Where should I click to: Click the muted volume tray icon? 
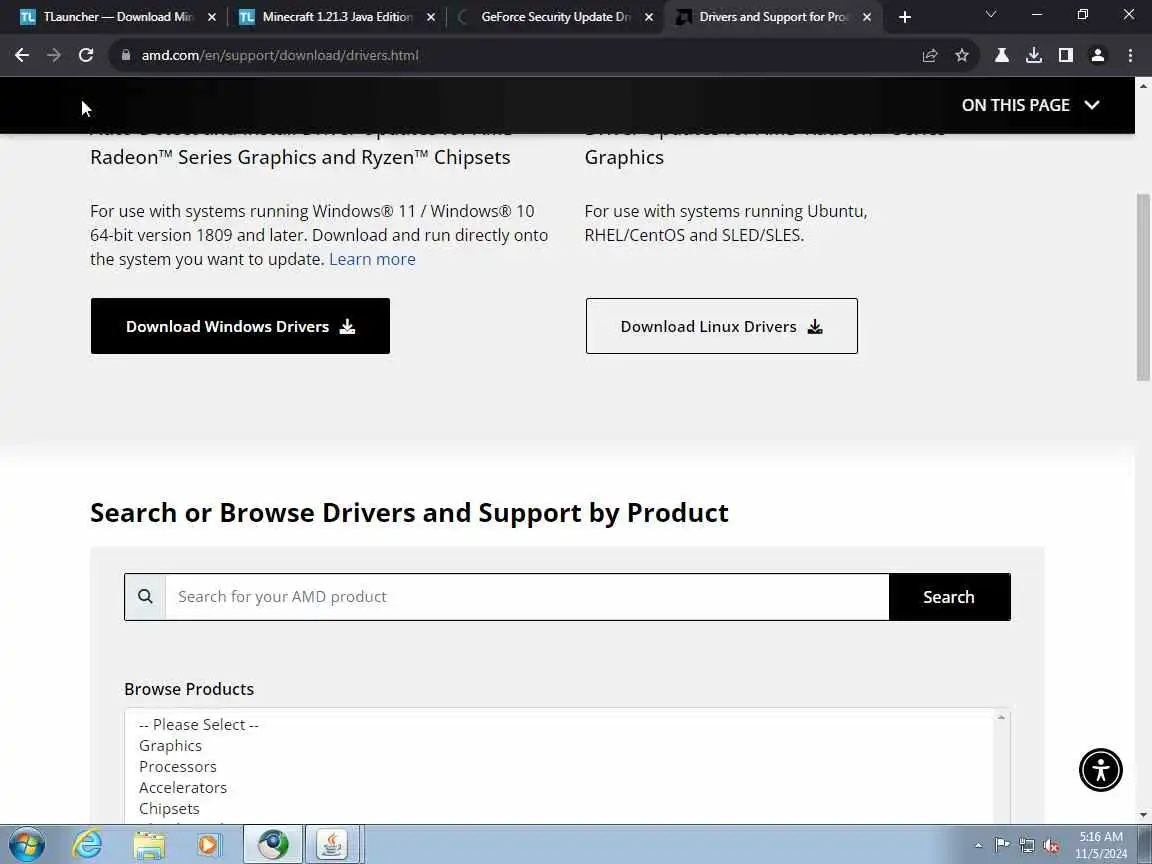(1051, 846)
